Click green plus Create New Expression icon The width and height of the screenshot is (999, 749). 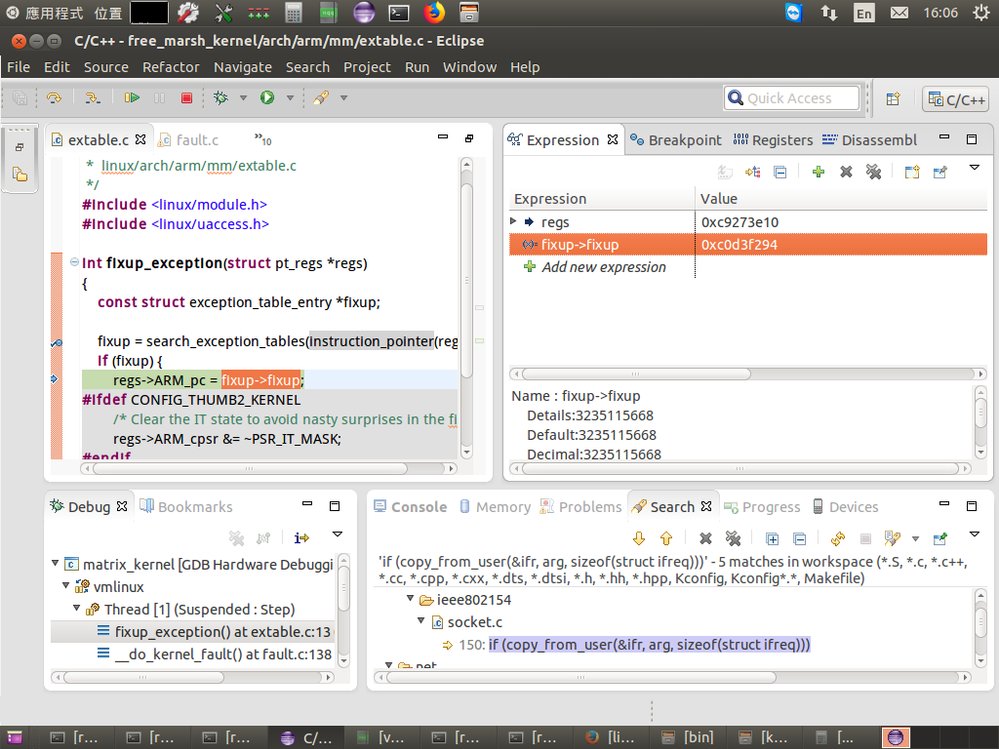tap(819, 171)
